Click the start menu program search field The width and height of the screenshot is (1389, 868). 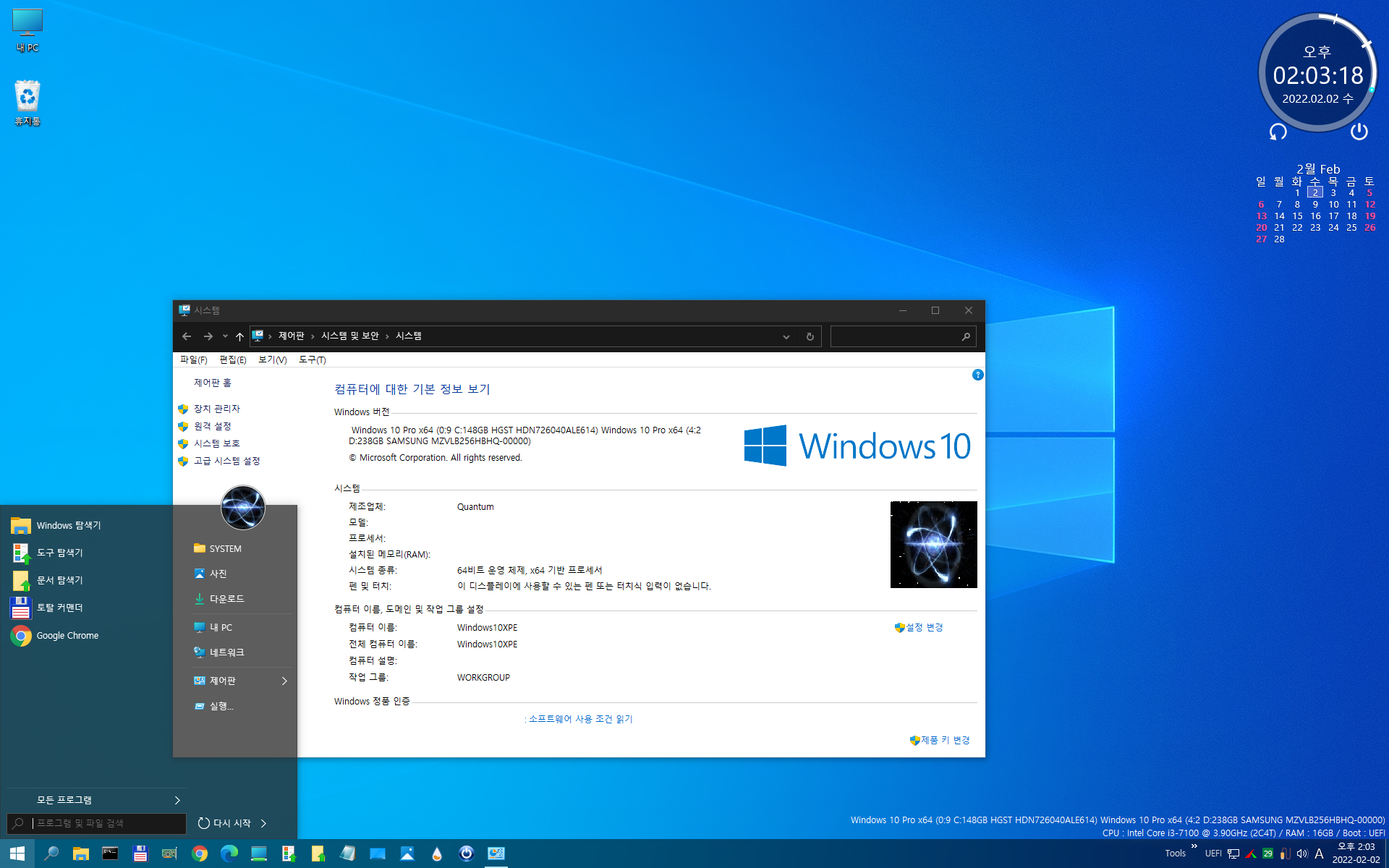(96, 823)
